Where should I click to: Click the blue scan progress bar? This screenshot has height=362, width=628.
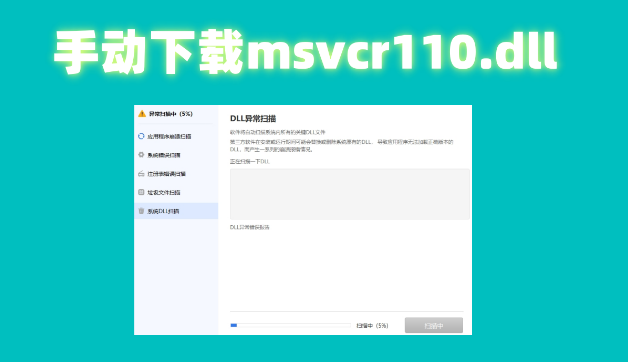point(290,326)
